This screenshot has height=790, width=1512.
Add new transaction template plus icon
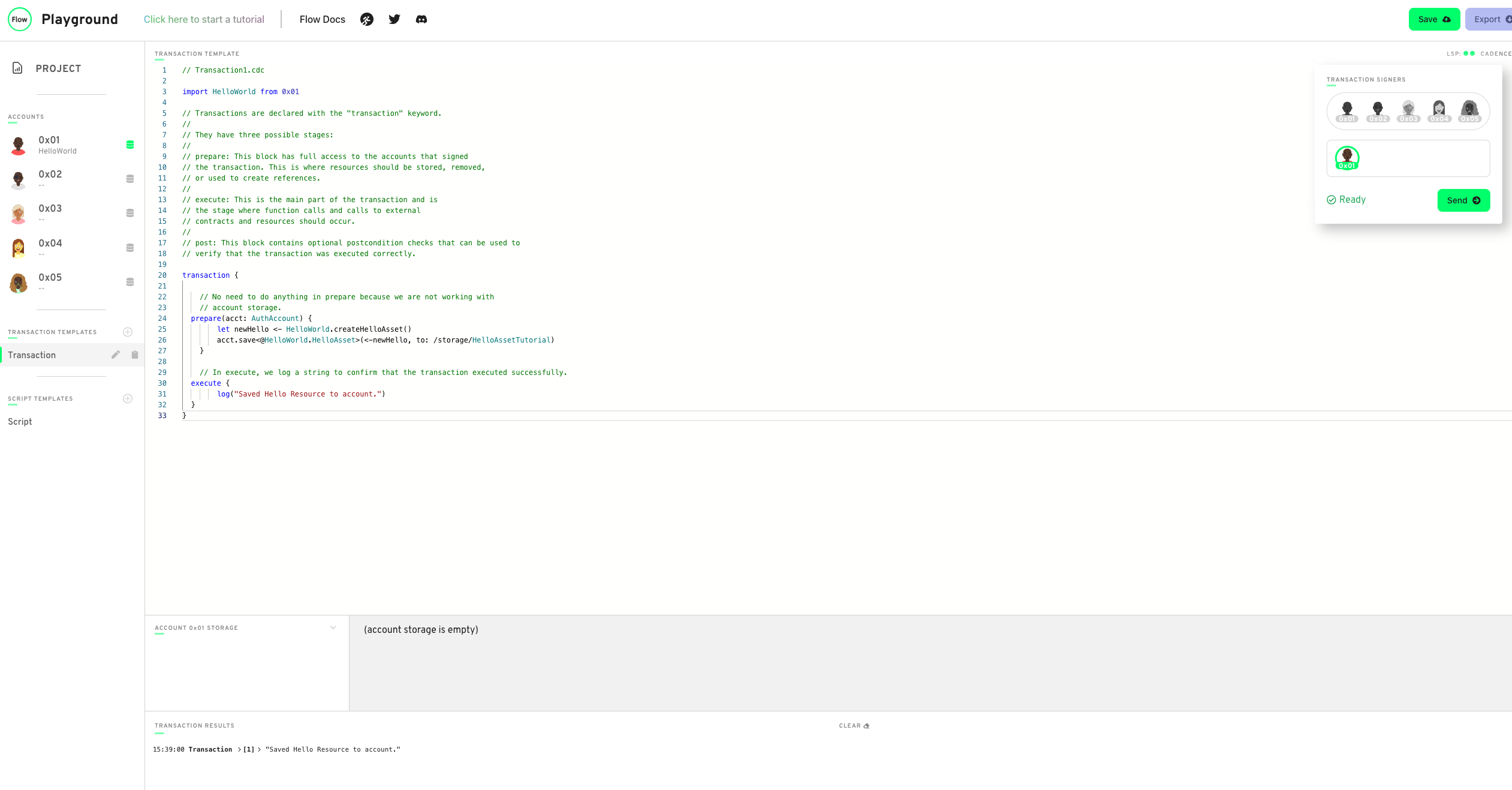coord(128,332)
